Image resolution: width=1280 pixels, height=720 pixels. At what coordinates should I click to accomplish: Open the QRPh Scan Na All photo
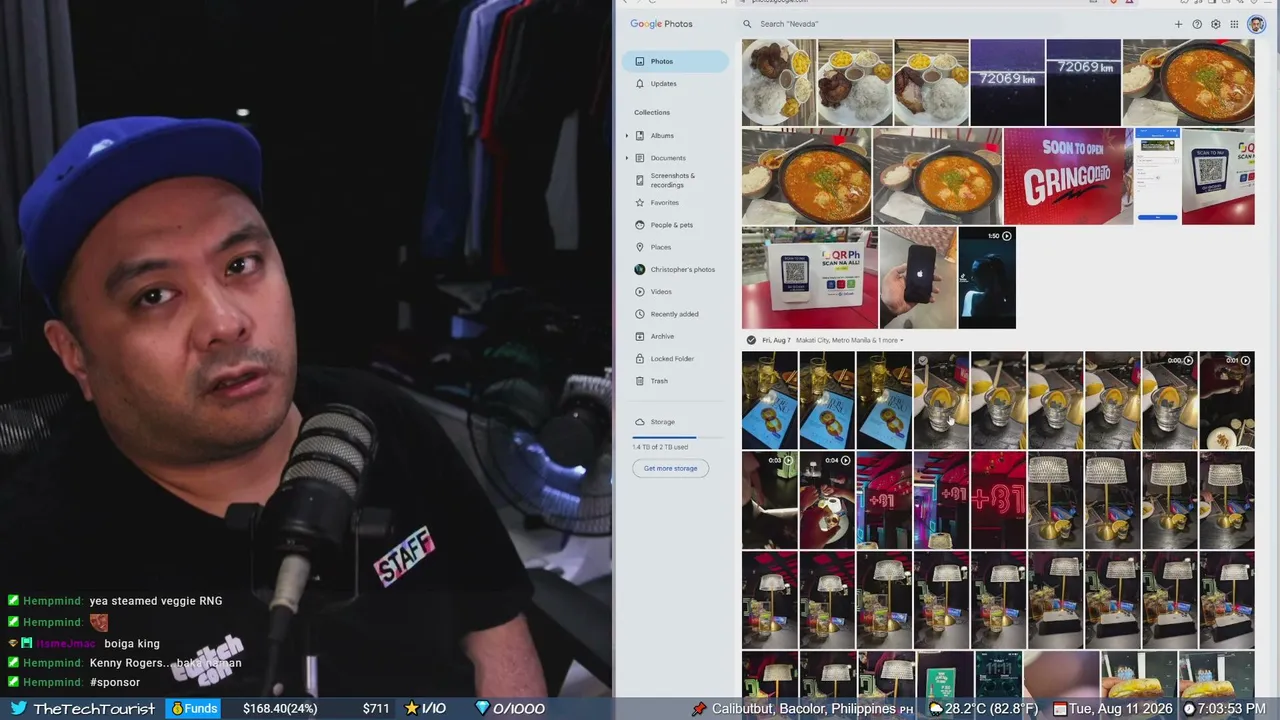[810, 278]
